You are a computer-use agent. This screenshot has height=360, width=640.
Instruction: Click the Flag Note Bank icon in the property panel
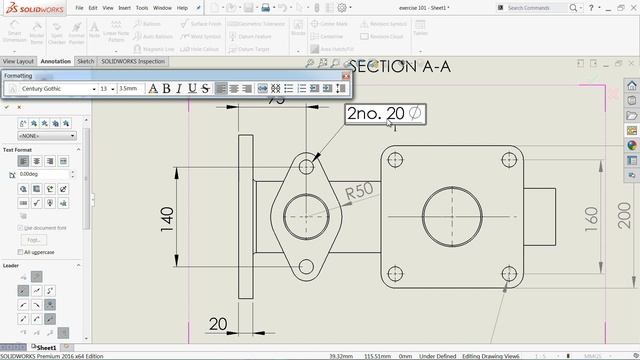tap(63, 203)
